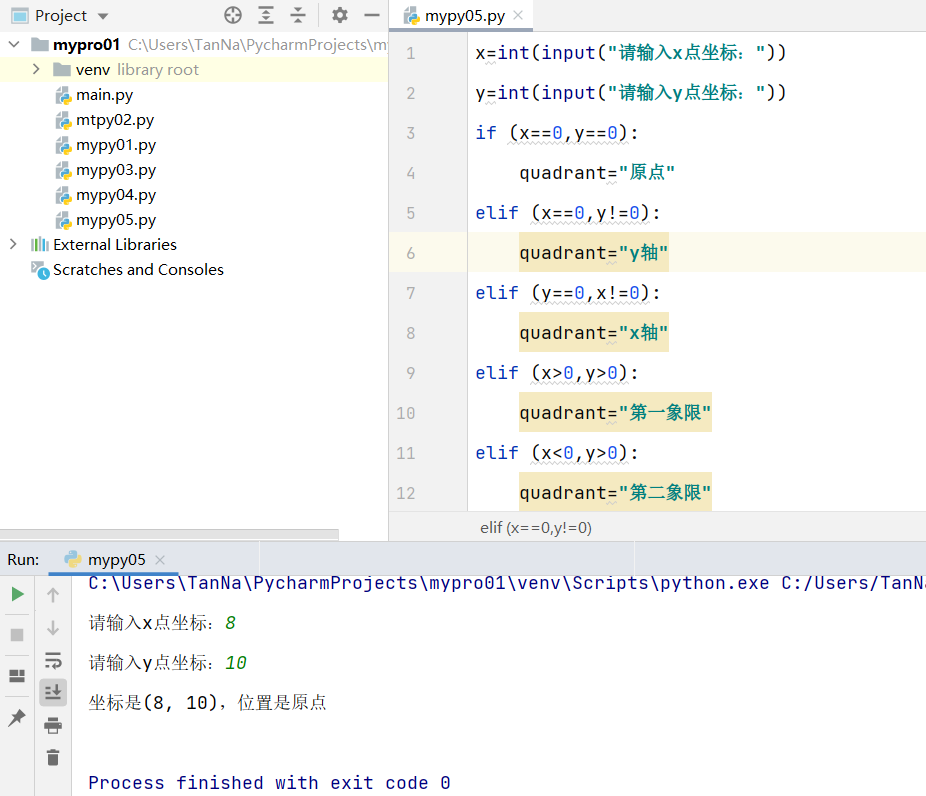
Task: Click console input value 10
Action: tap(236, 663)
